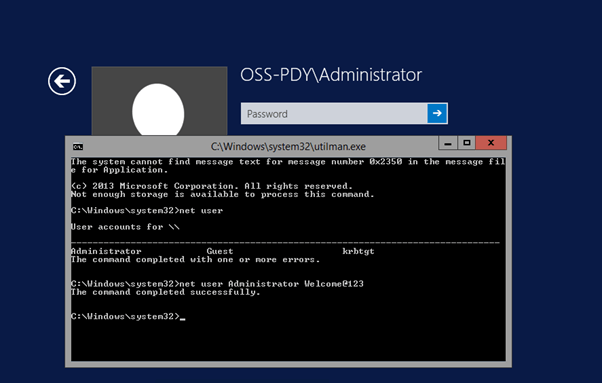
Task: Click the Administrator user avatar picture
Action: 159,101
